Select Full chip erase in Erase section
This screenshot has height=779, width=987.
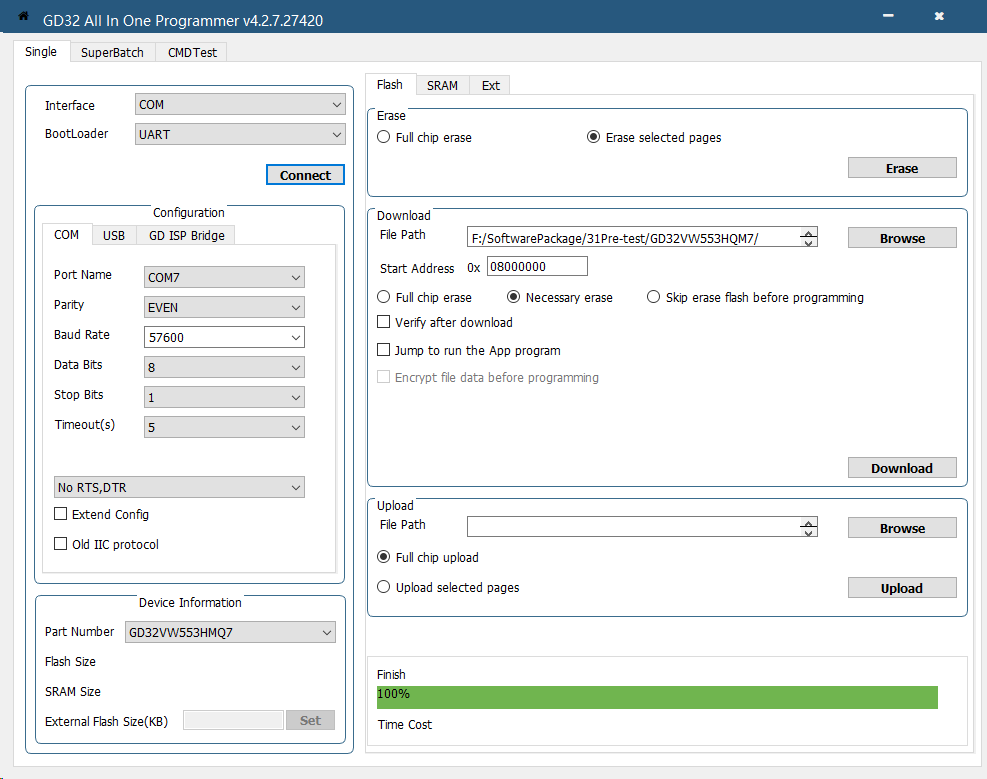(x=384, y=137)
